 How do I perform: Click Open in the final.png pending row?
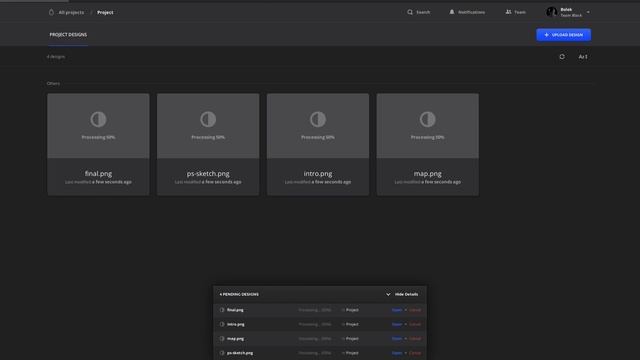tap(397, 310)
